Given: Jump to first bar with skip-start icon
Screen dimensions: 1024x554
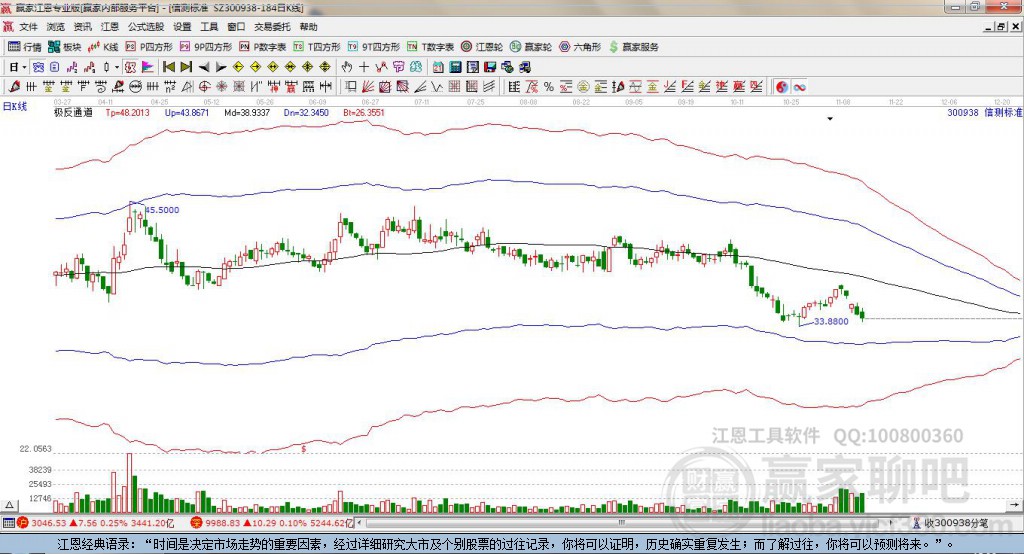Looking at the screenshot, I should point(169,67).
